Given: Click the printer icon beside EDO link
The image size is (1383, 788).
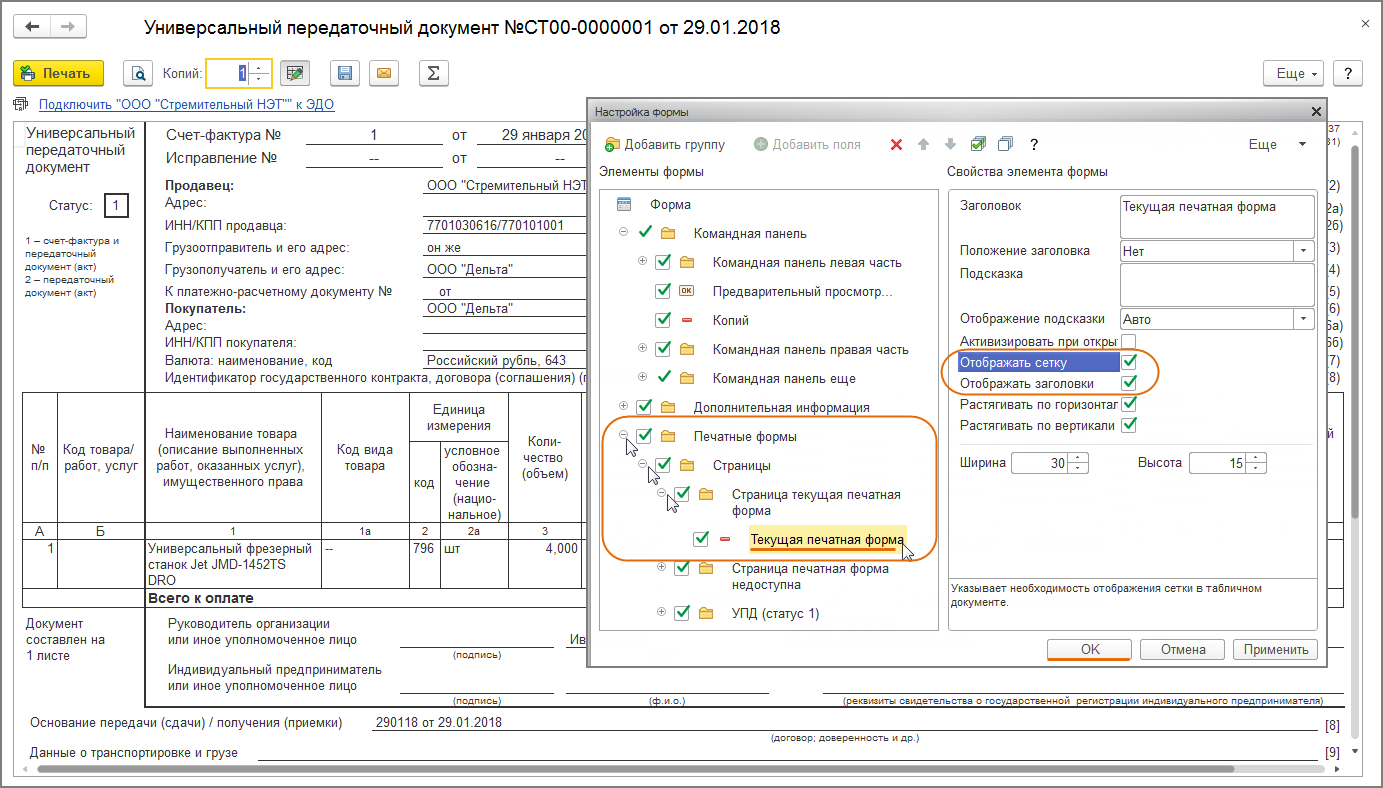Looking at the screenshot, I should (21, 104).
